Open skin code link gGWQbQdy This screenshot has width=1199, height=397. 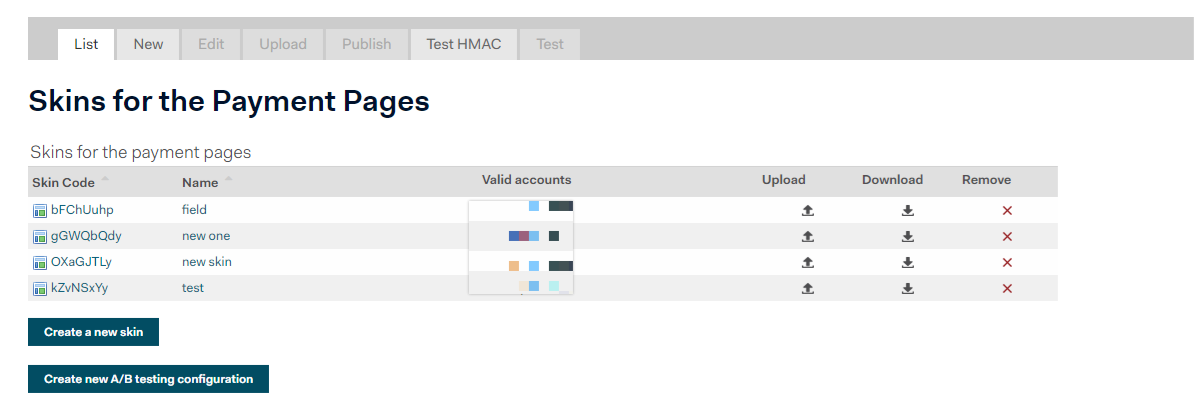tap(86, 236)
